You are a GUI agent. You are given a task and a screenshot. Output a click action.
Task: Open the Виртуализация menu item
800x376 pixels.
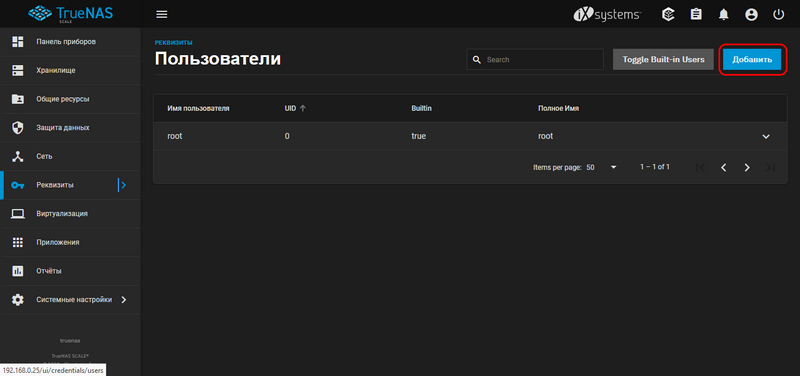click(x=70, y=214)
